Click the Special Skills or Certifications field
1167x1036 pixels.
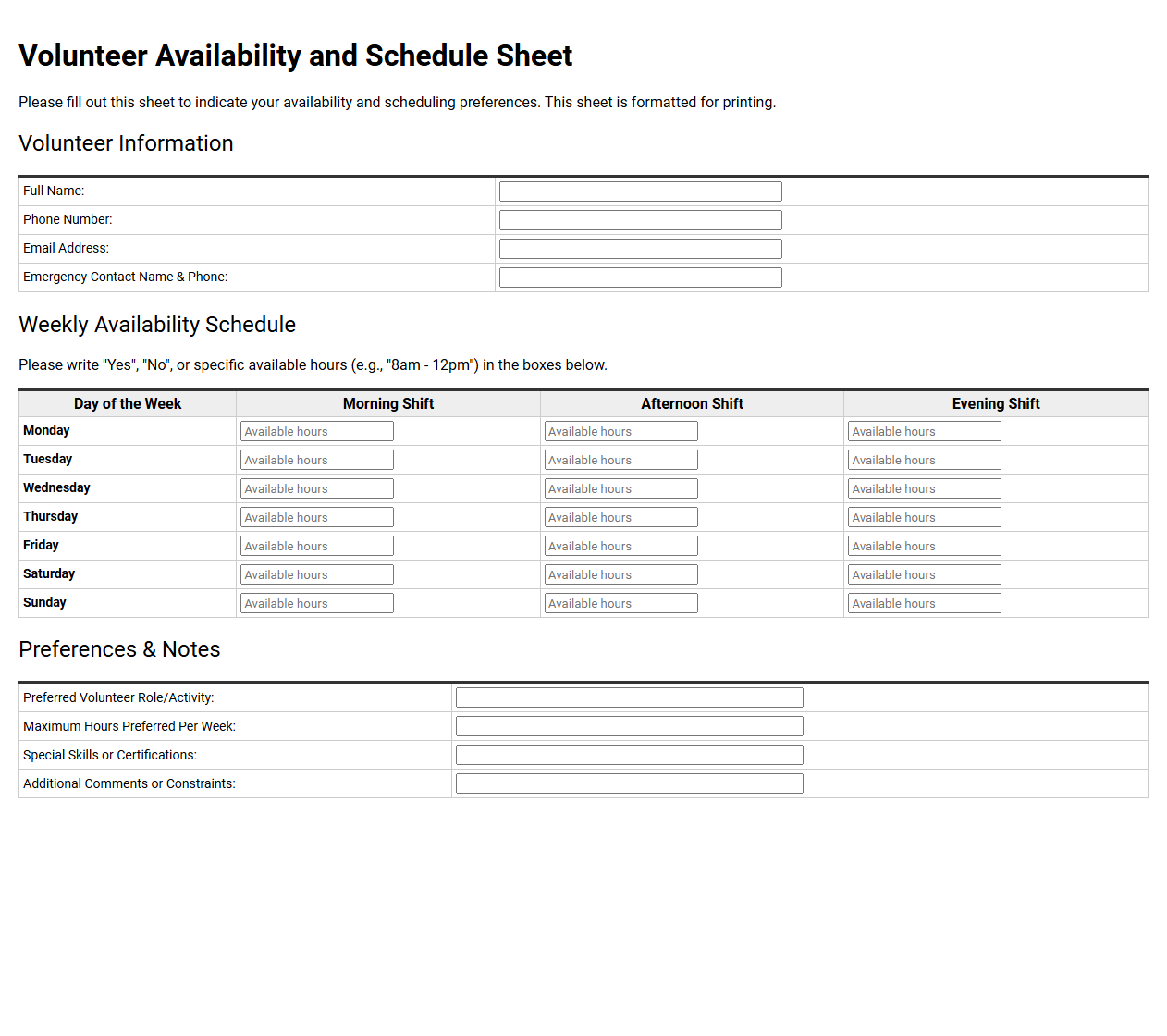(629, 755)
